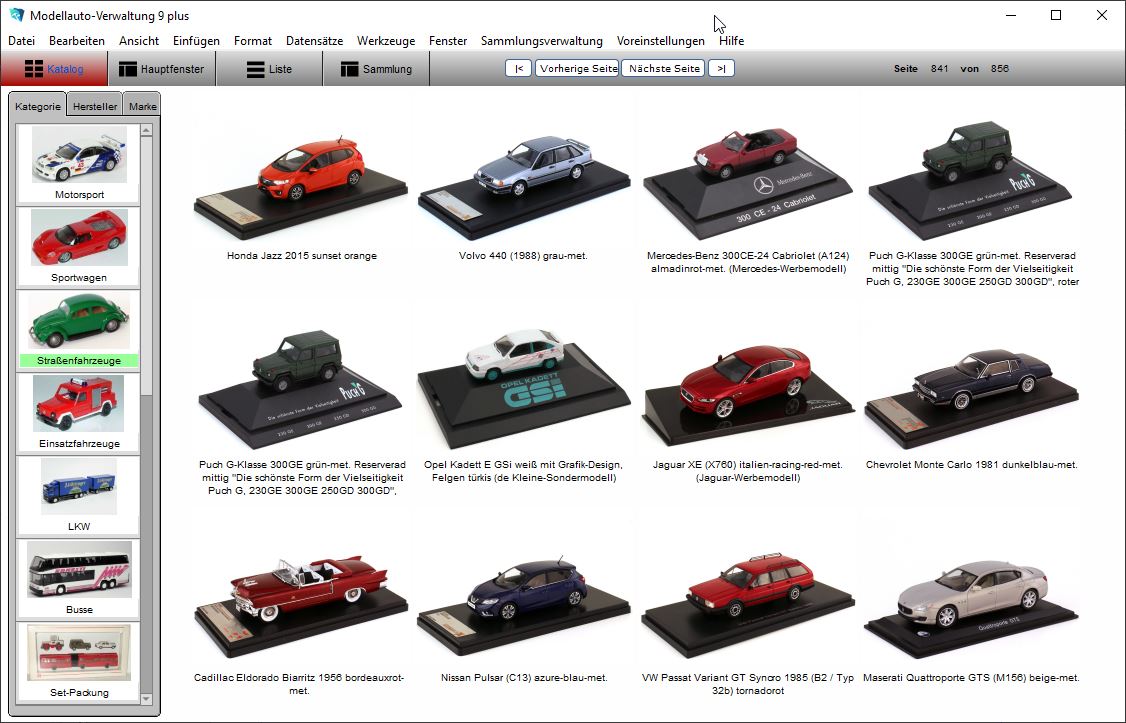Open the Sammlung view
Screen dimensions: 1126x723
click(376, 69)
